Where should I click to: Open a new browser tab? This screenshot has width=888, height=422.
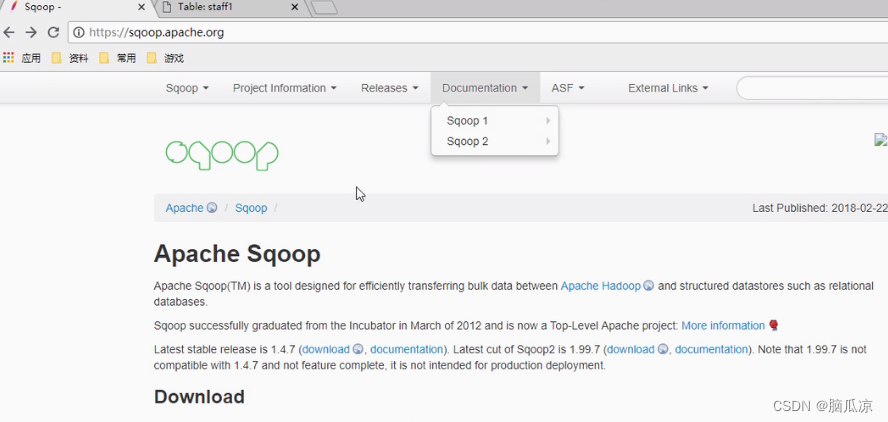[325, 7]
